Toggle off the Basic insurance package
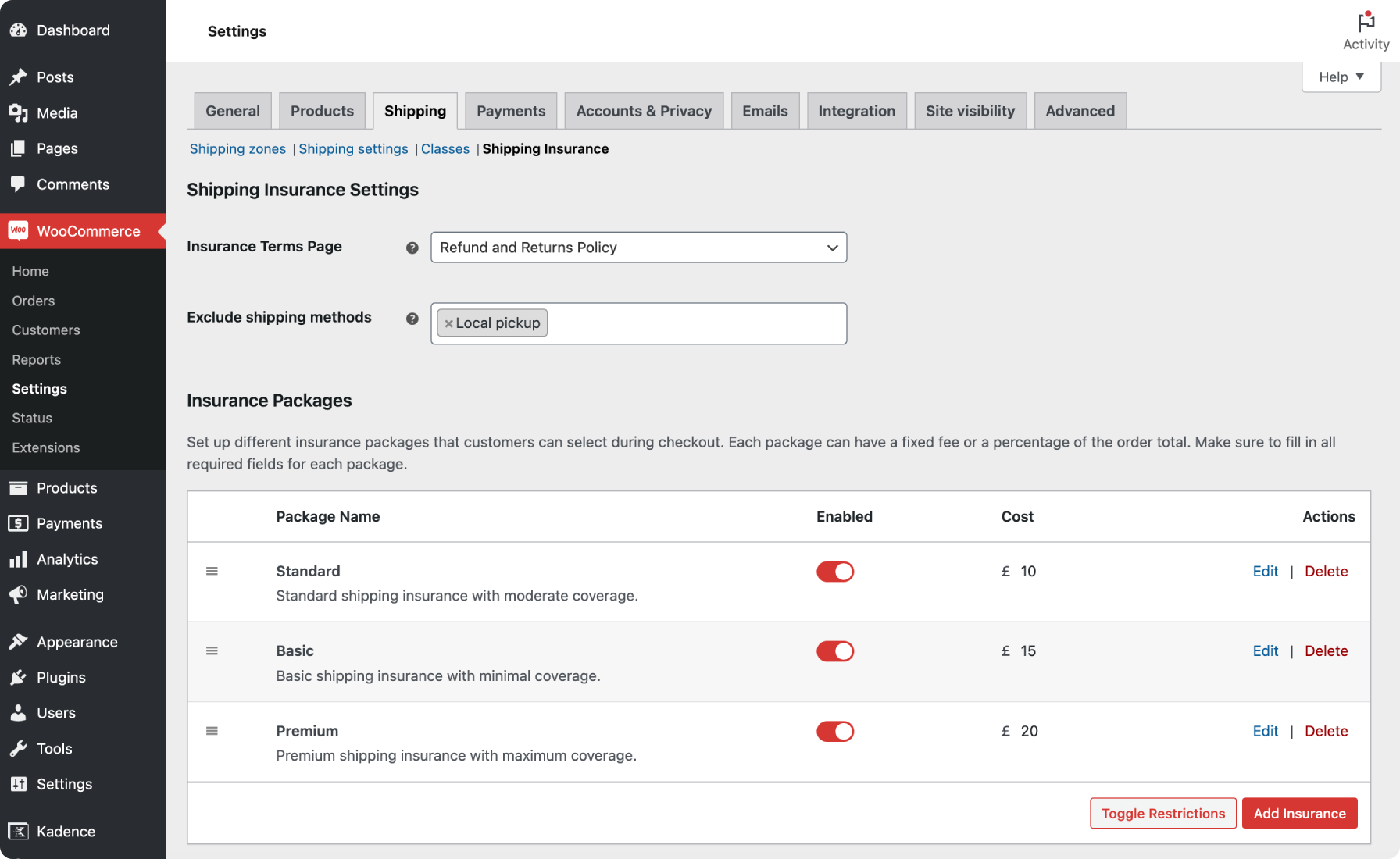Screen dimensions: 1400x859 pyautogui.click(x=834, y=650)
